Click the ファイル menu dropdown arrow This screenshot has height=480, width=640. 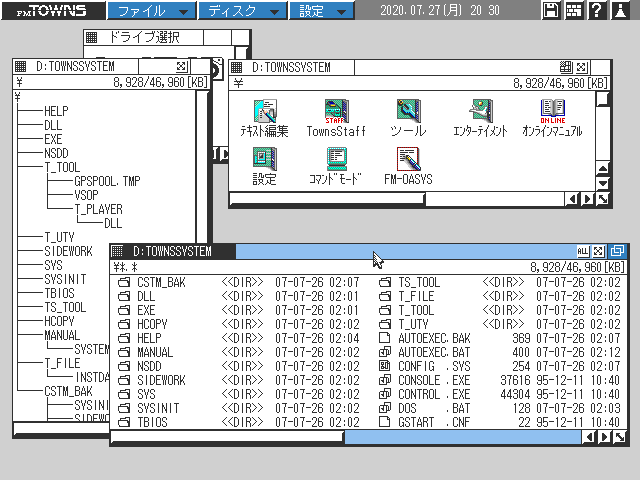point(184,12)
